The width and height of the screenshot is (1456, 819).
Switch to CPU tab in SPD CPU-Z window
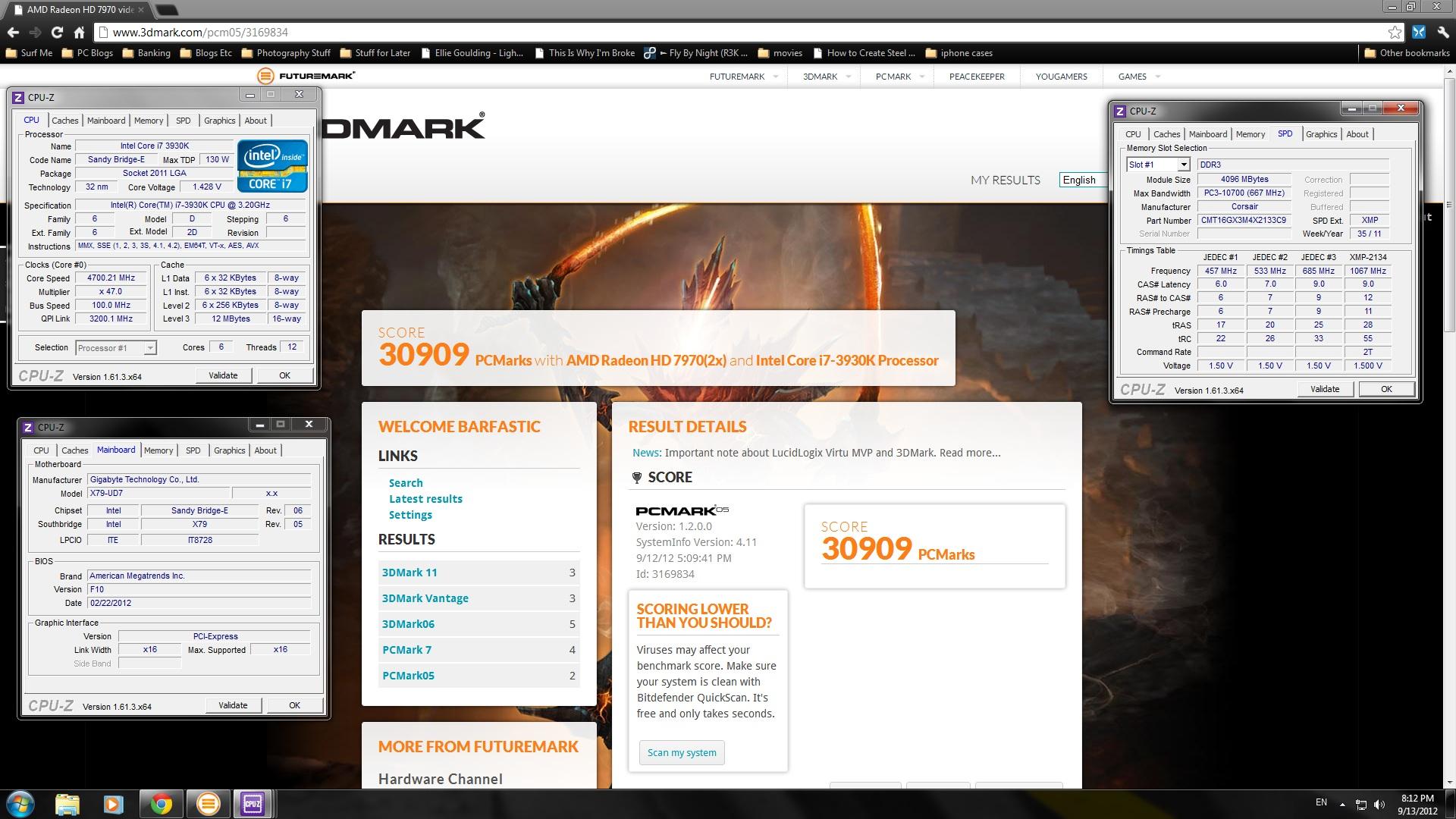(x=1133, y=134)
